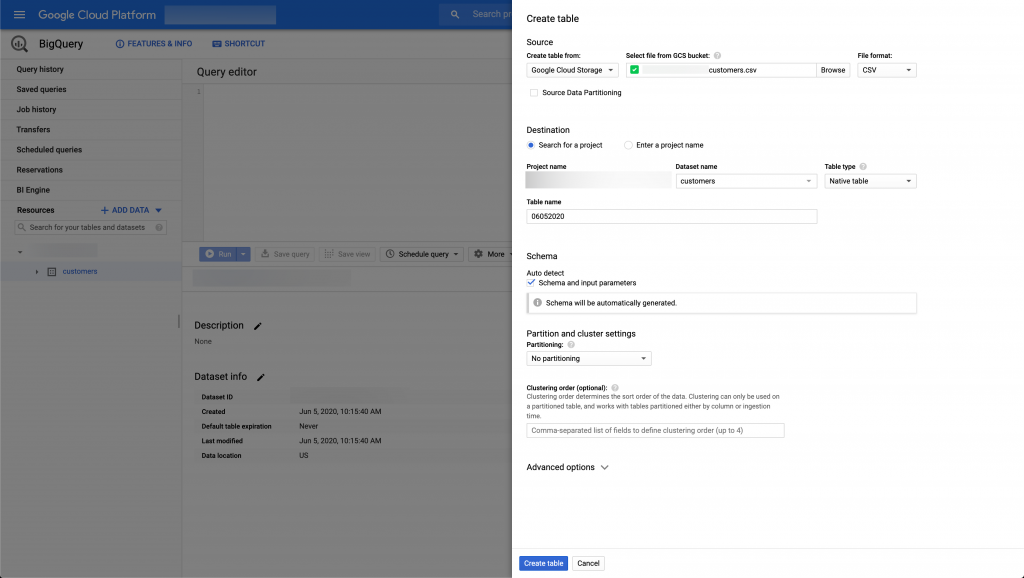
Task: Open Saved queries in sidebar
Action: point(41,89)
